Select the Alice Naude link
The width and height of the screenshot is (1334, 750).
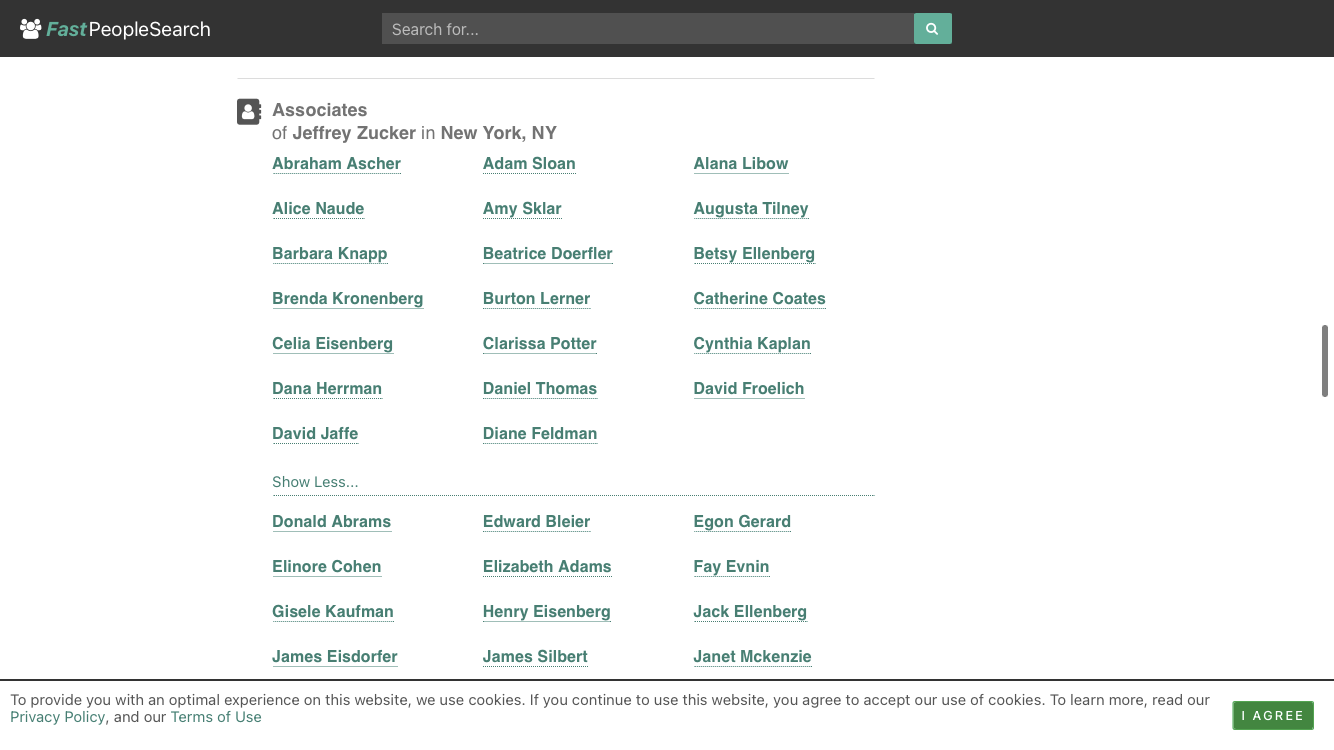point(318,208)
